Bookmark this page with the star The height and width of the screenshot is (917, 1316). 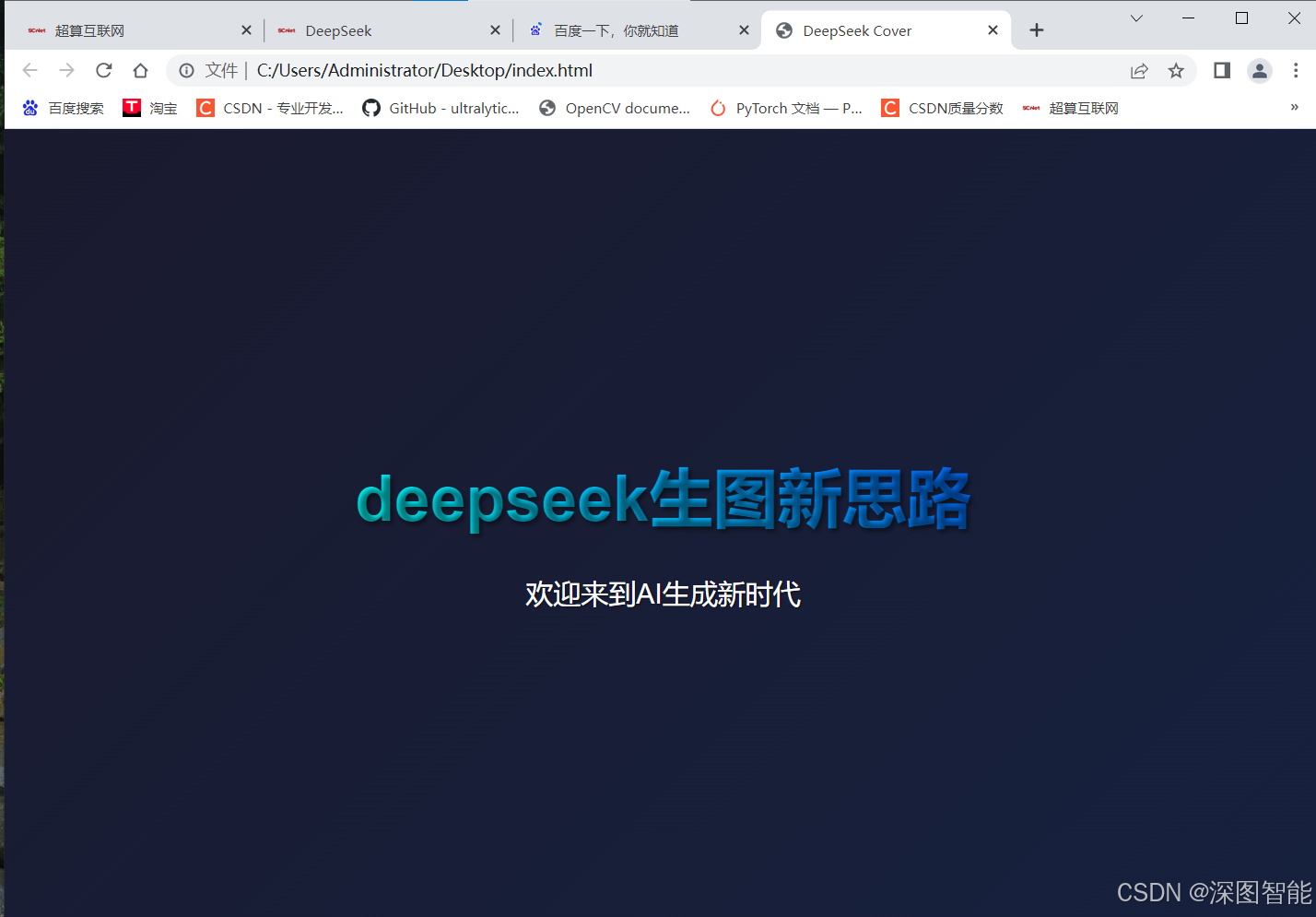point(1176,70)
